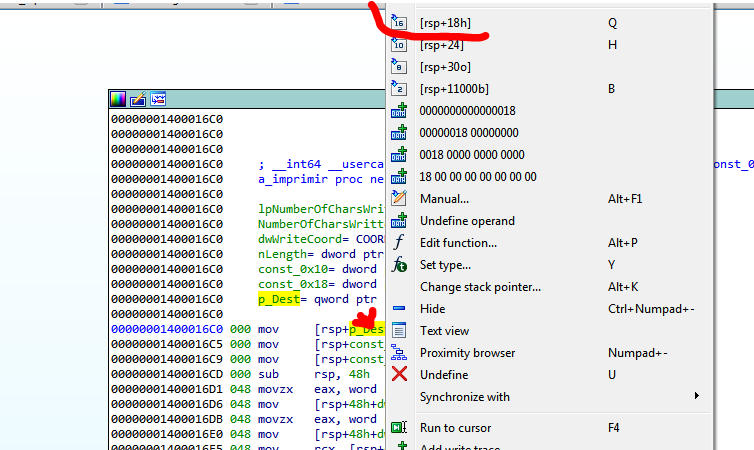
Task: Select Run to cursor option
Action: point(455,428)
